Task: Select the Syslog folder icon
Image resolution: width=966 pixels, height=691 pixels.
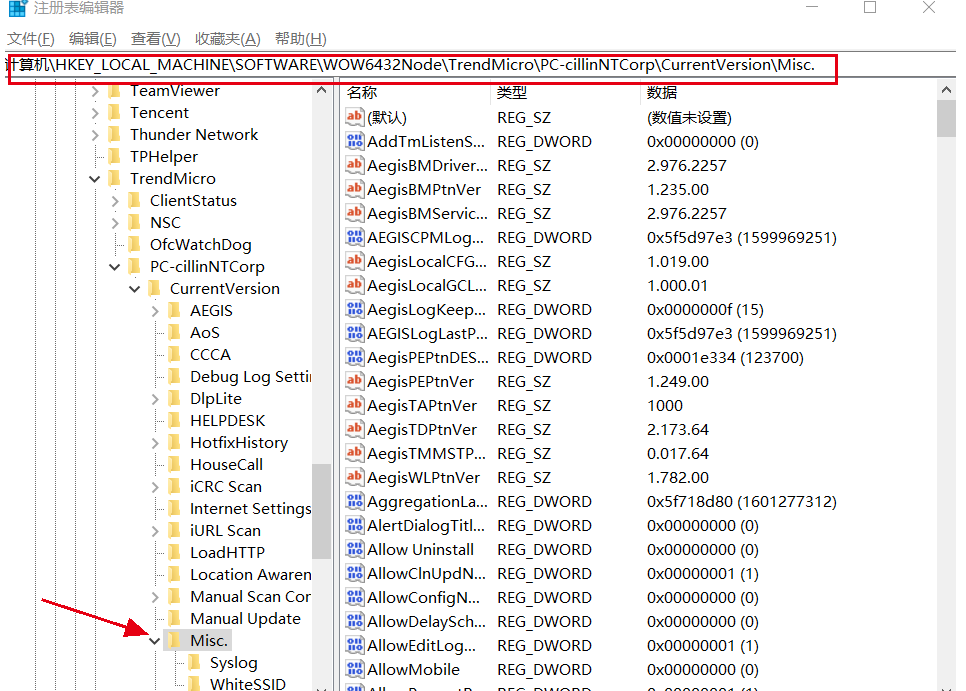Action: (x=194, y=663)
